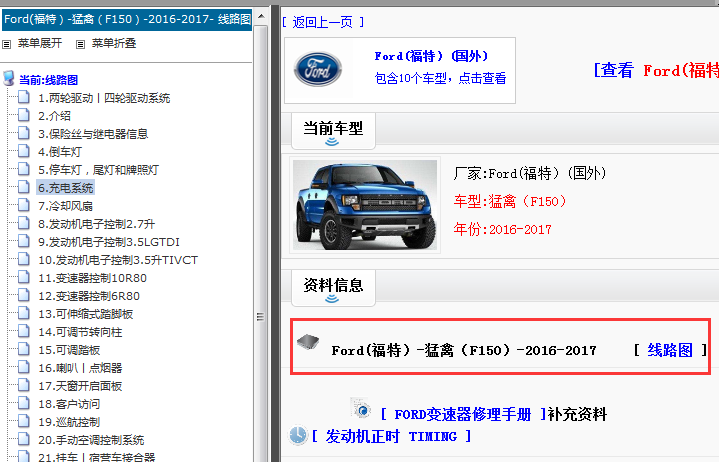The image size is (719, 462).
Task: Open the 线路图 link in the red box
Action: click(670, 350)
